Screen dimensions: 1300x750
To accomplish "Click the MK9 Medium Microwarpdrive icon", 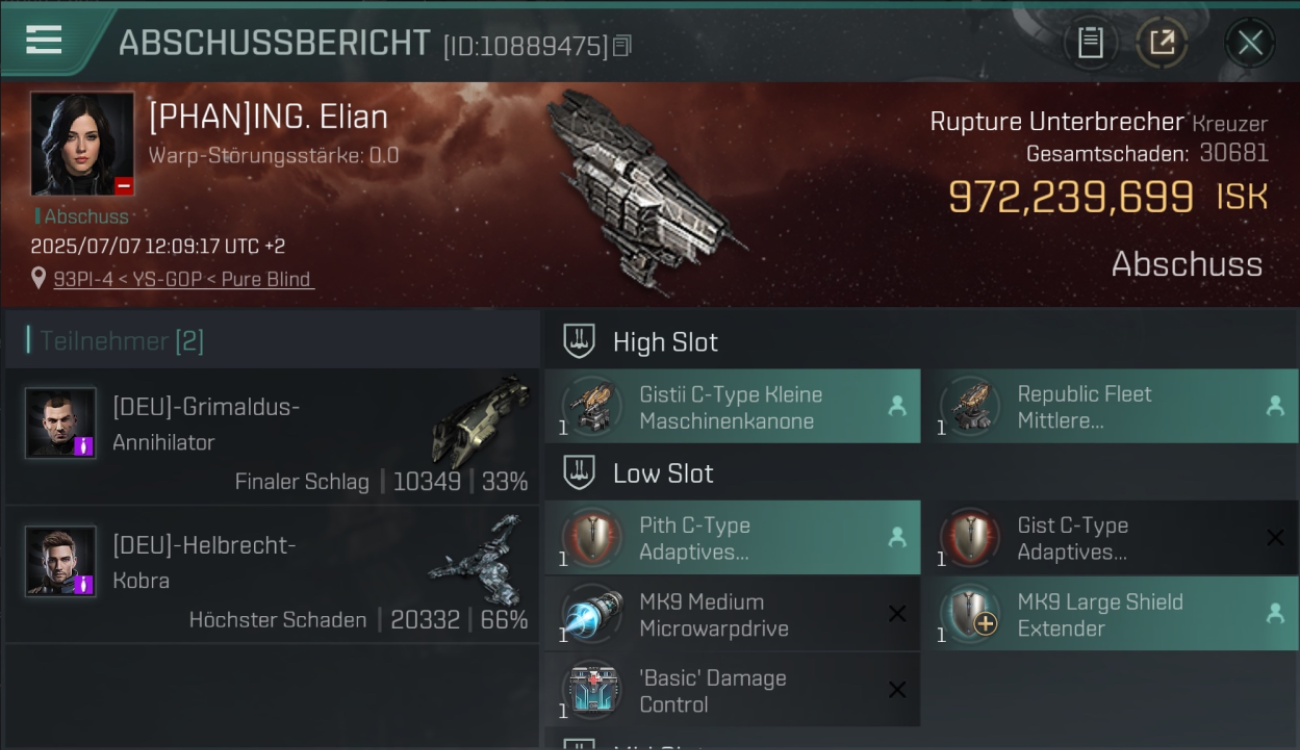I will point(592,614).
